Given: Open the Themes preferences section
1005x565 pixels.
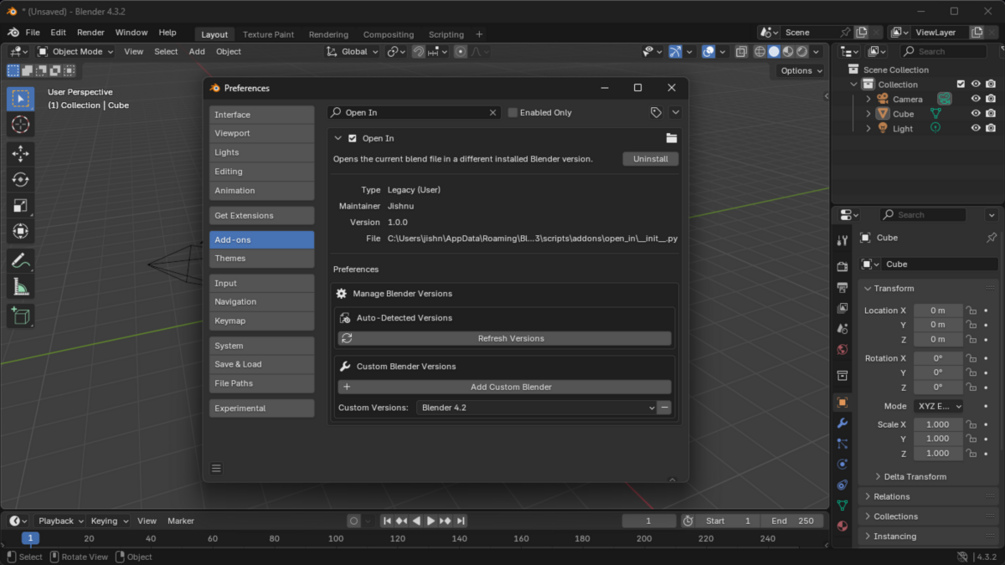Looking at the screenshot, I should [262, 258].
